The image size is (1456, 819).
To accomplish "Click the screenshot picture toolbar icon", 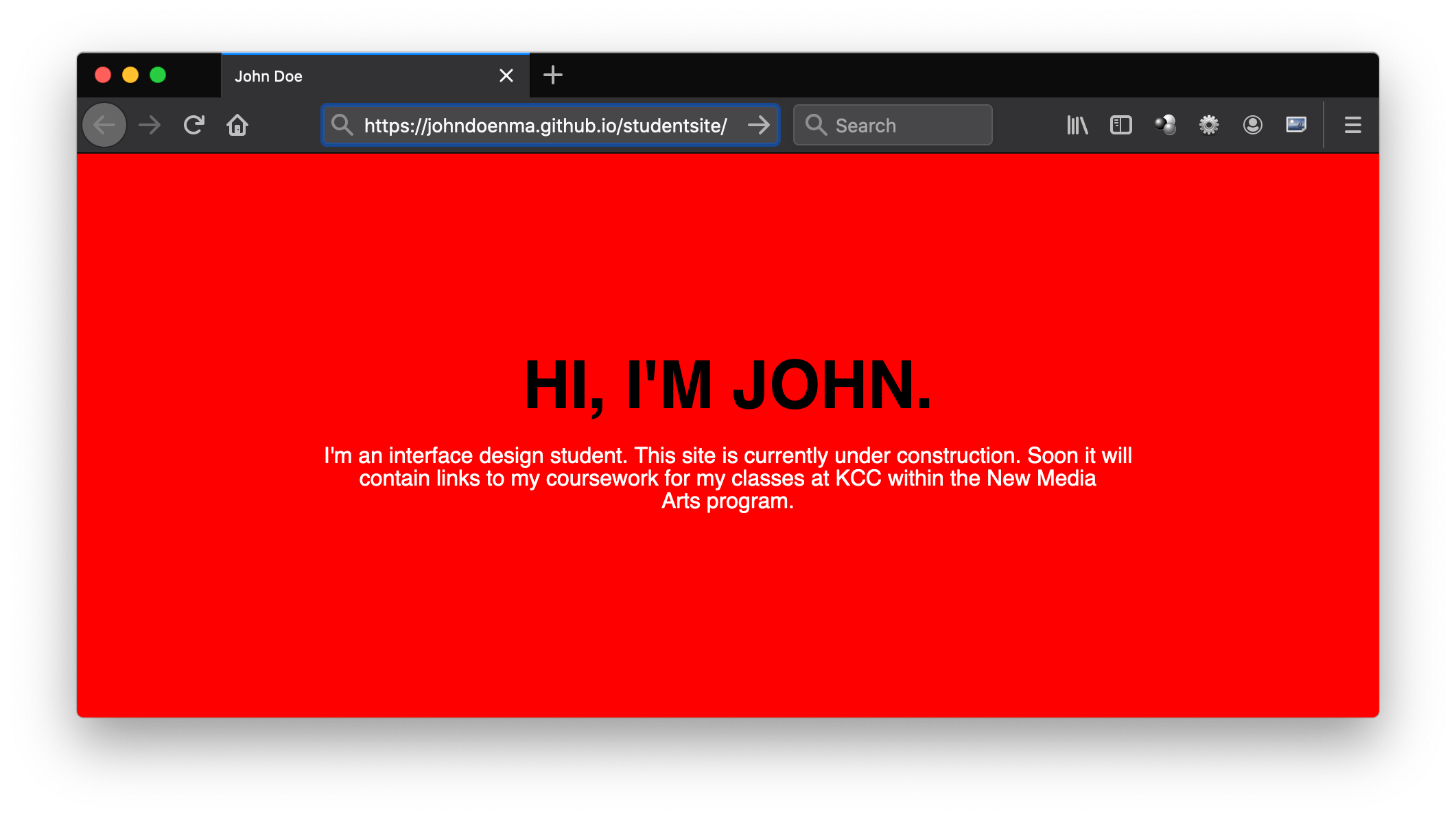I will (1296, 126).
